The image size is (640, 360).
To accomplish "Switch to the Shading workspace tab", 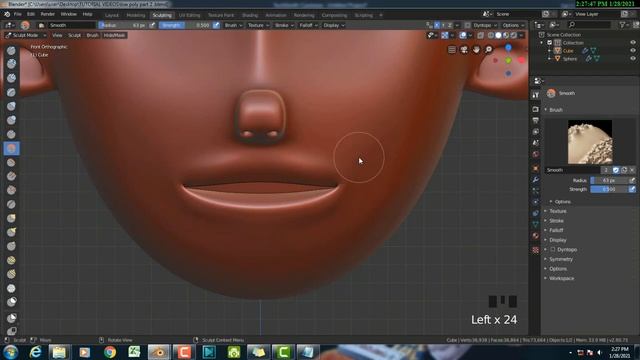I will pyautogui.click(x=250, y=15).
